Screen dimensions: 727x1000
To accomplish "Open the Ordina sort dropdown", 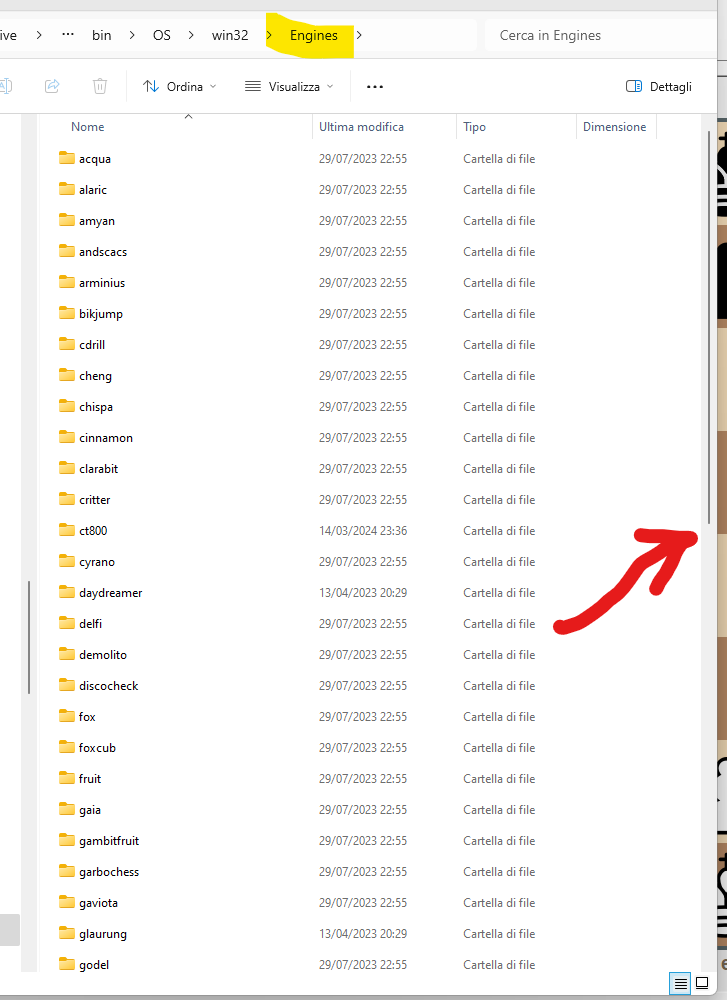I will coord(180,87).
